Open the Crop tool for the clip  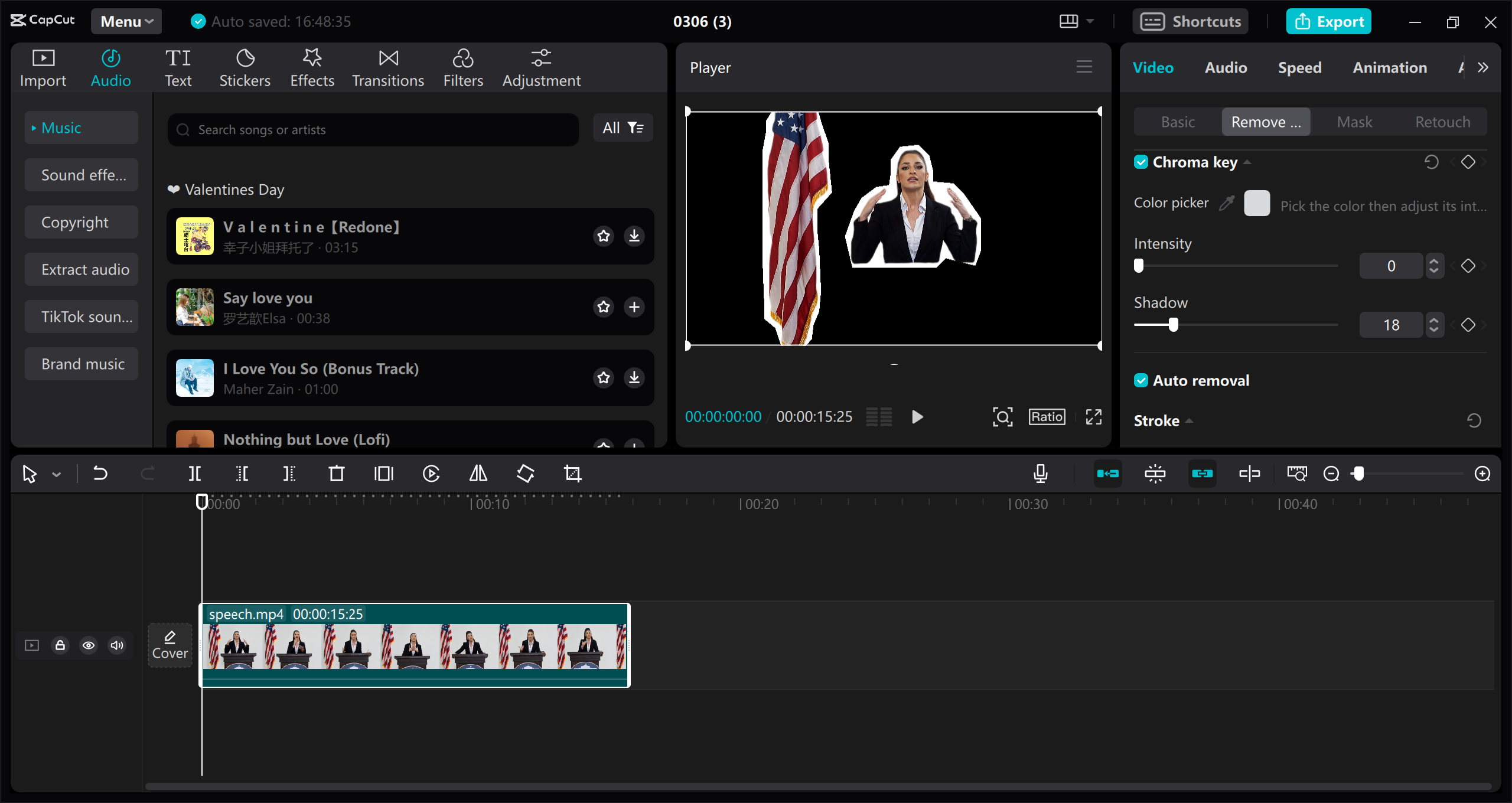[573, 473]
